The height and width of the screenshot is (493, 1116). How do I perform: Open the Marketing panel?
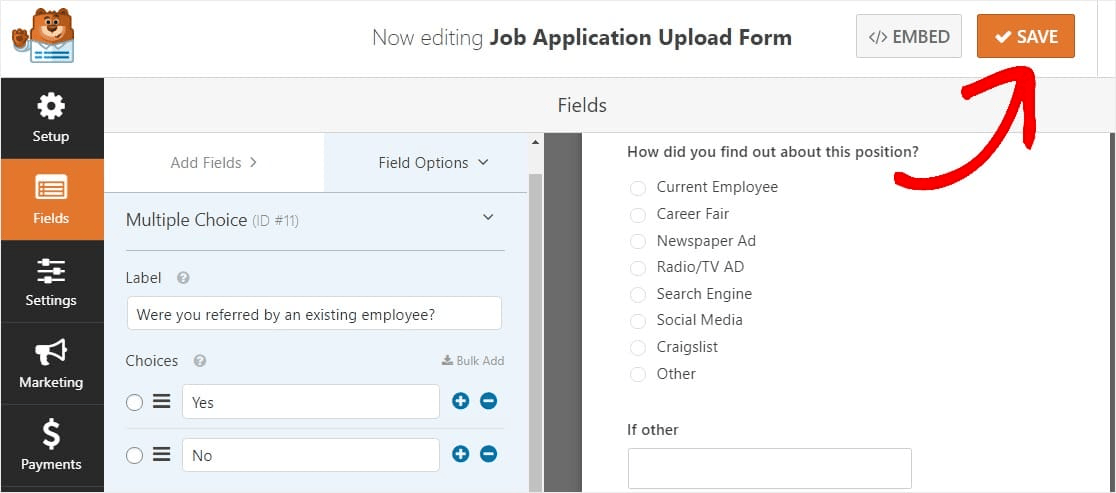click(51, 364)
